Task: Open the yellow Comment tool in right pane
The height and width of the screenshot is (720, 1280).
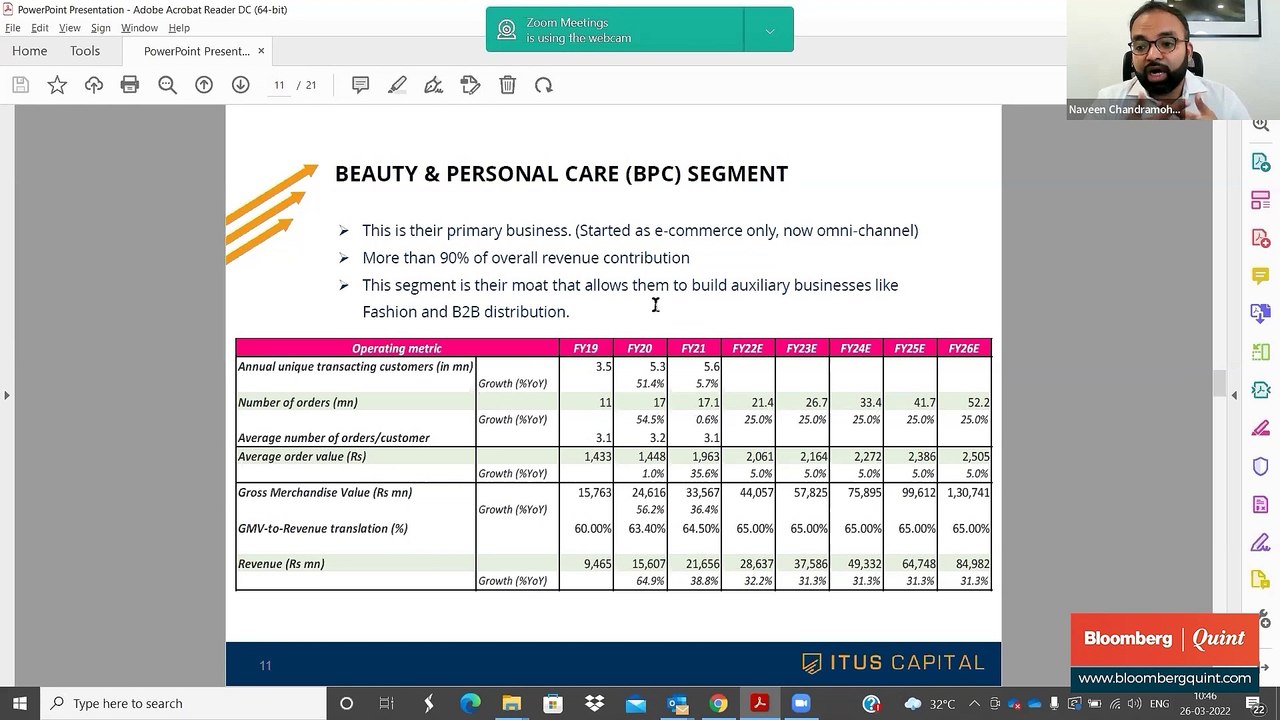Action: coord(1260,276)
